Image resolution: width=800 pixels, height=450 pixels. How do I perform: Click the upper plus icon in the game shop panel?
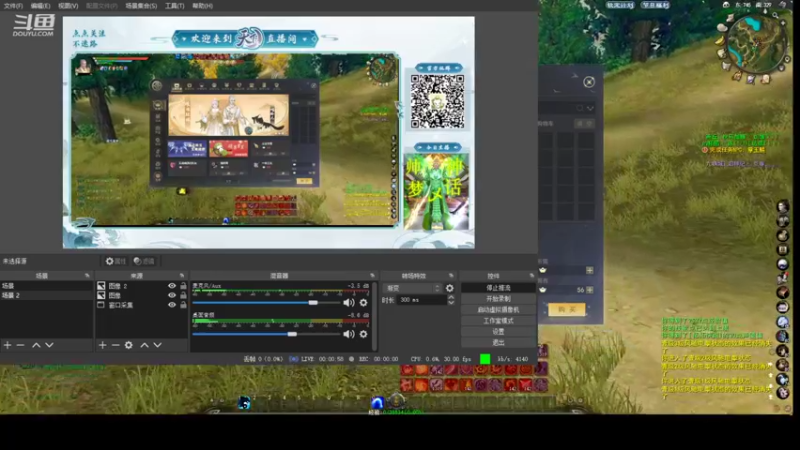point(590,270)
